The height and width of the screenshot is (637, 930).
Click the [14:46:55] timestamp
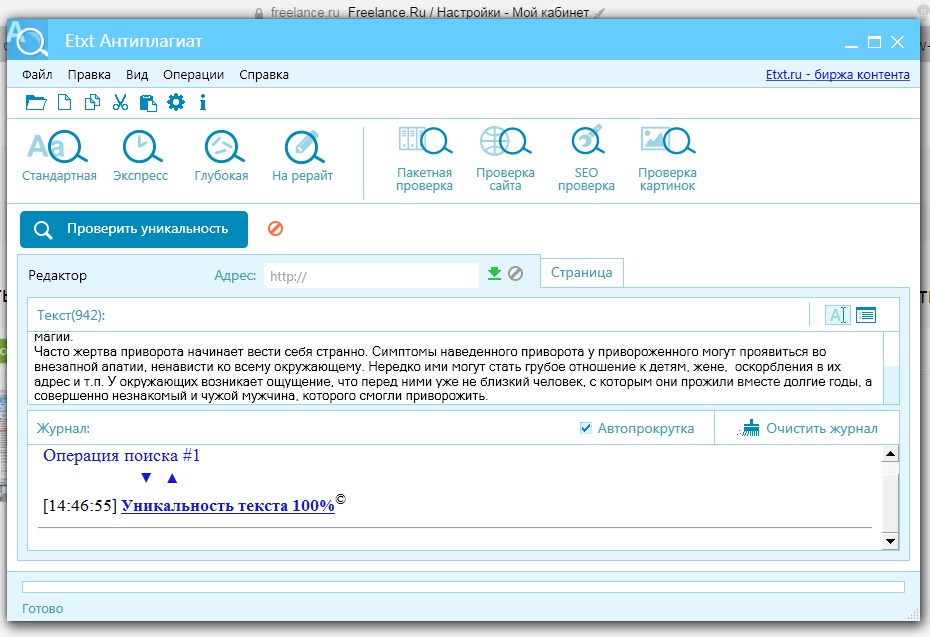[x=80, y=505]
